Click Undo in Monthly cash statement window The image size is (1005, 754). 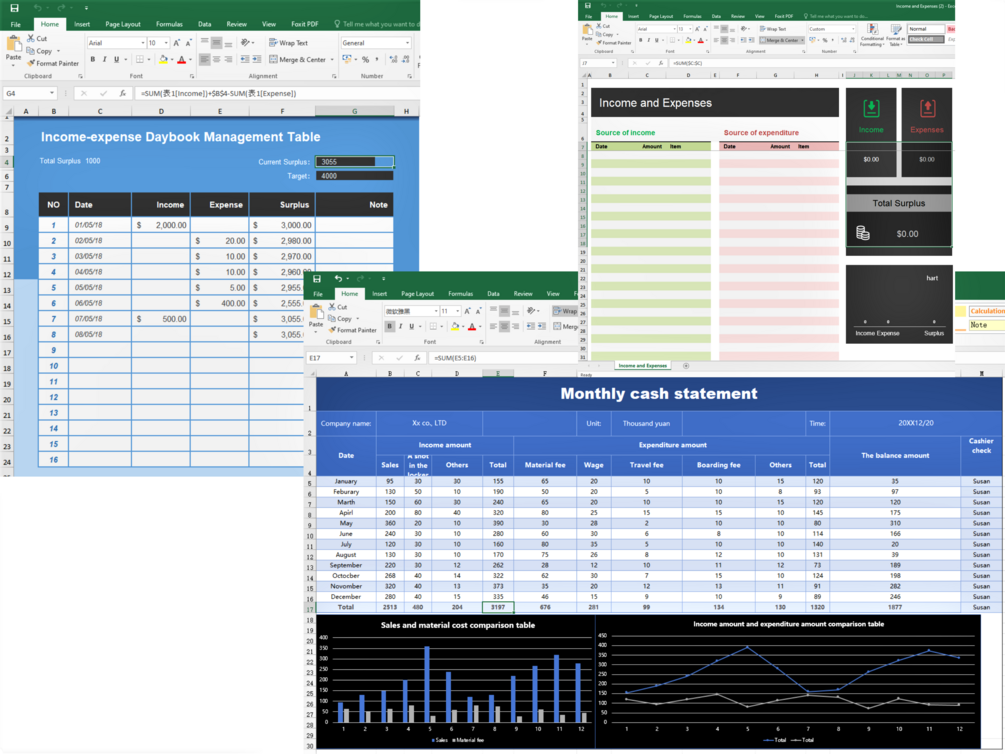338,278
